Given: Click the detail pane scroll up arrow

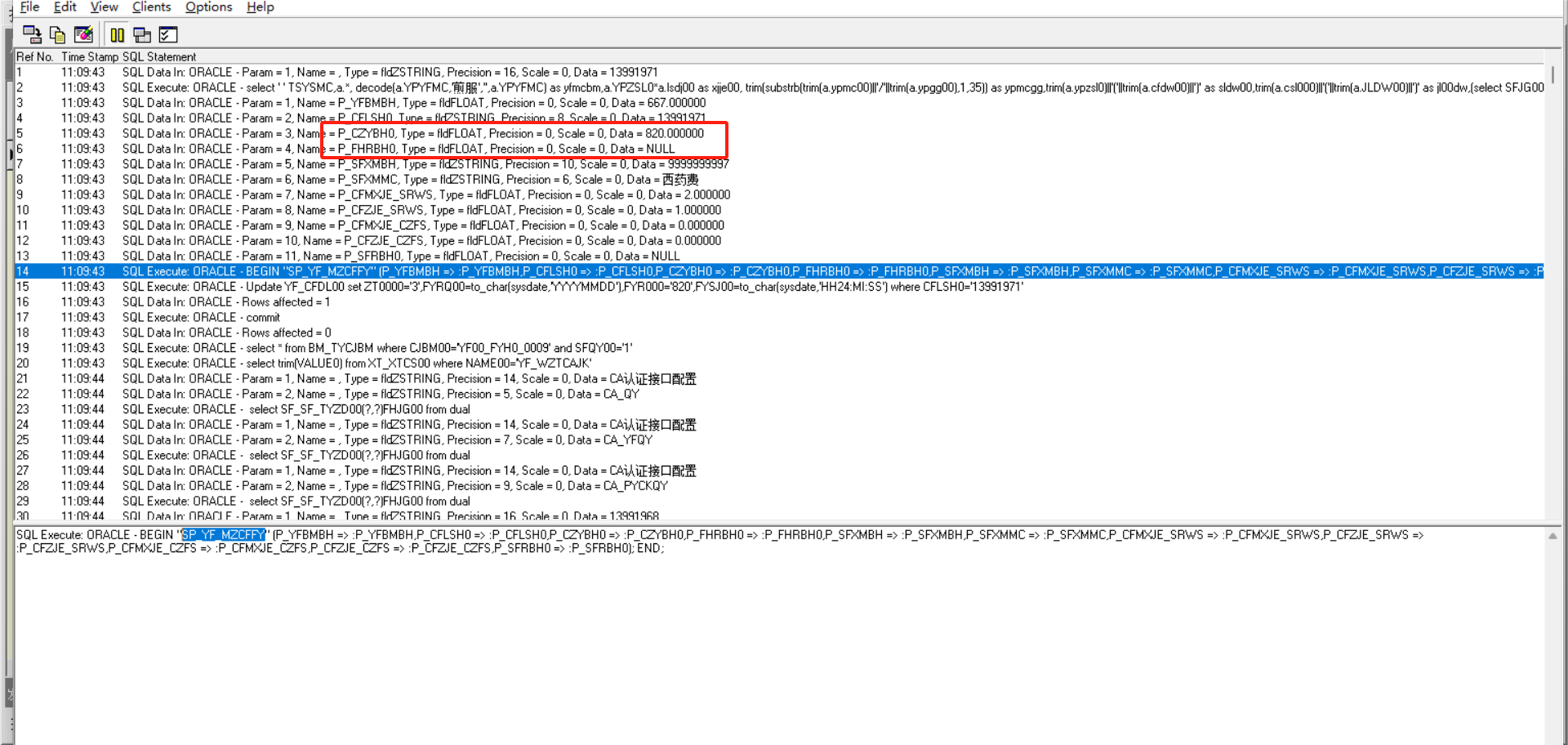Looking at the screenshot, I should tap(1552, 536).
